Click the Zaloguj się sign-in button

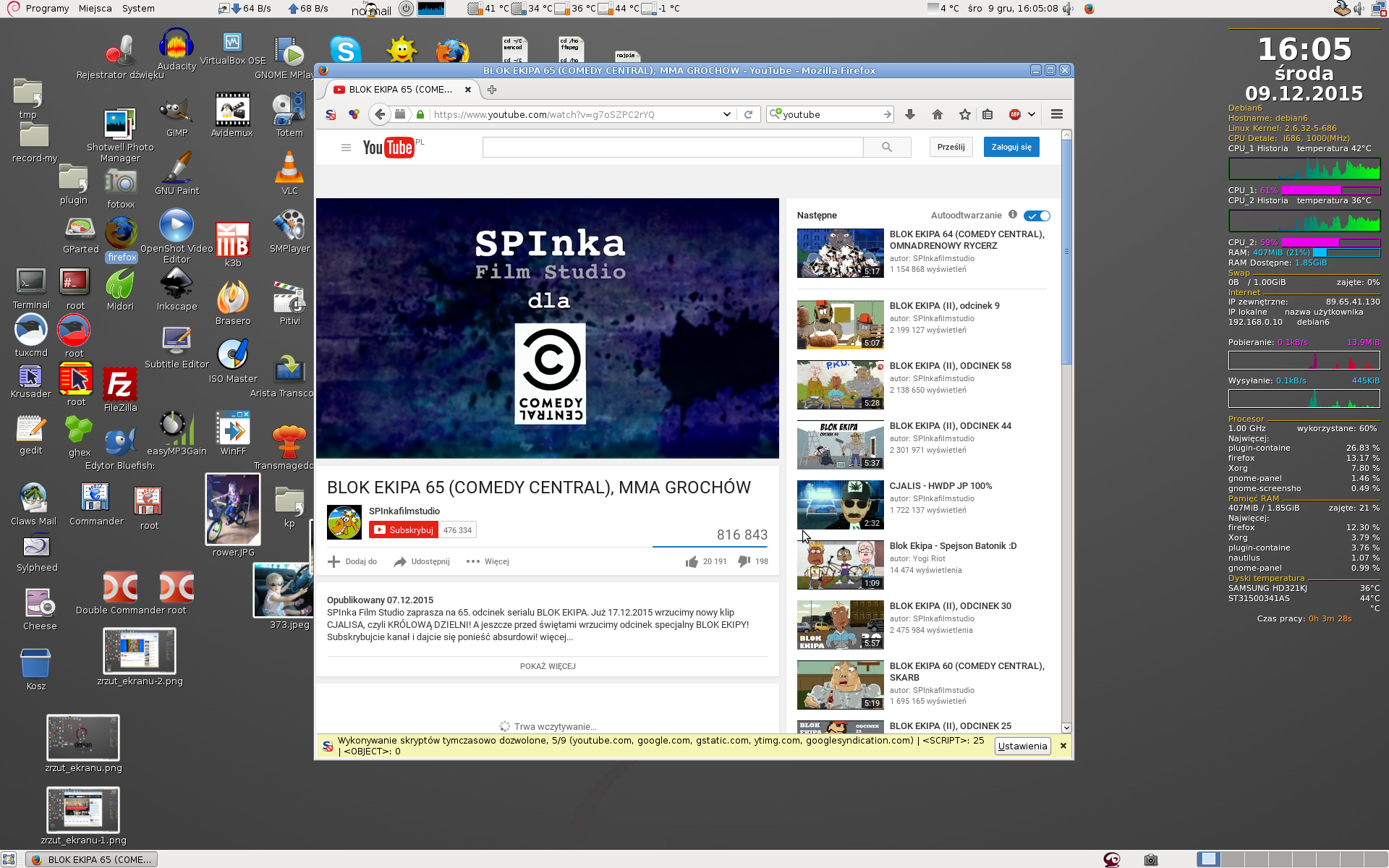(x=1011, y=147)
